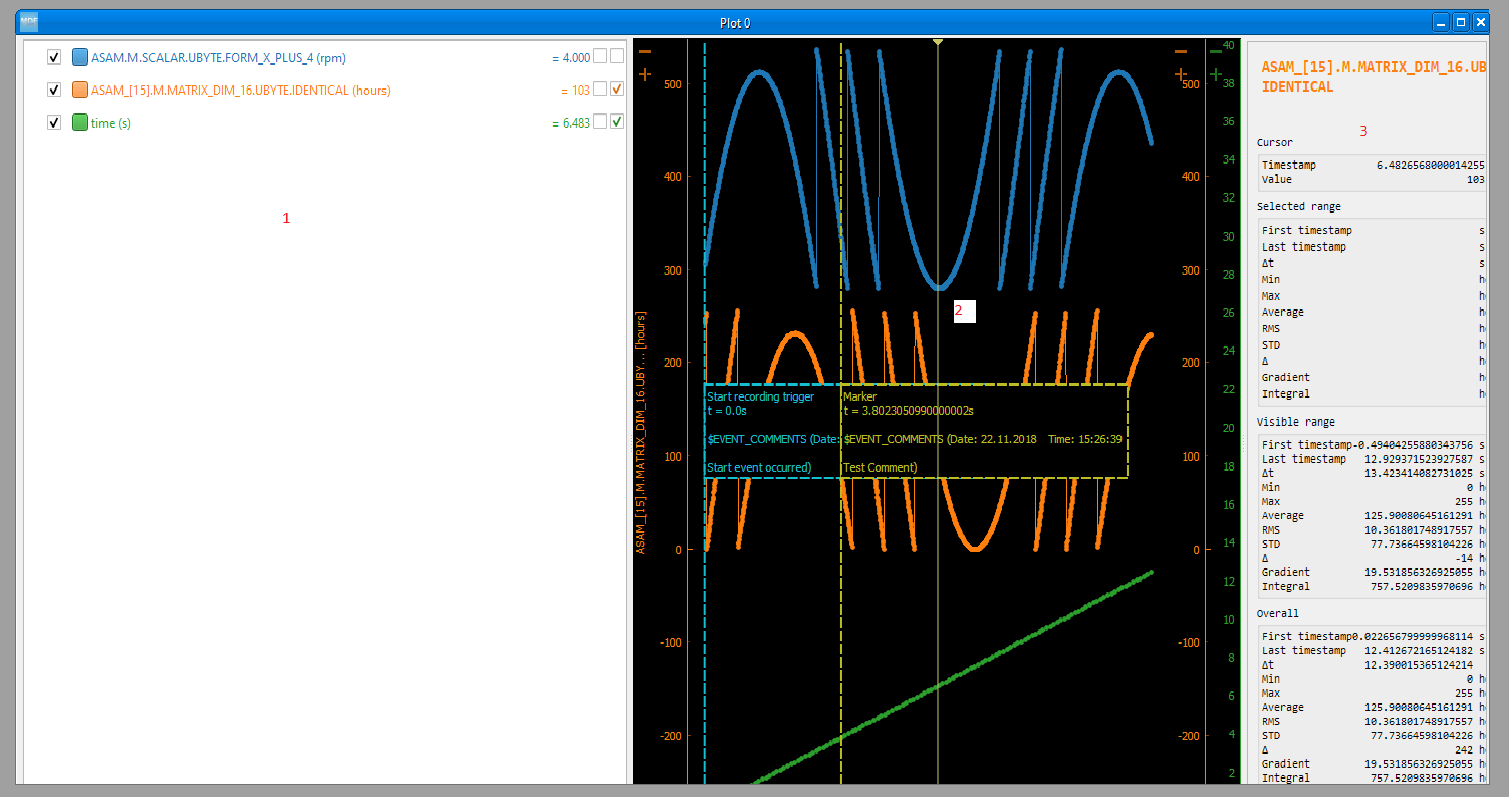Disable the time (s) channel checkbox
The image size is (1509, 797).
[x=54, y=123]
